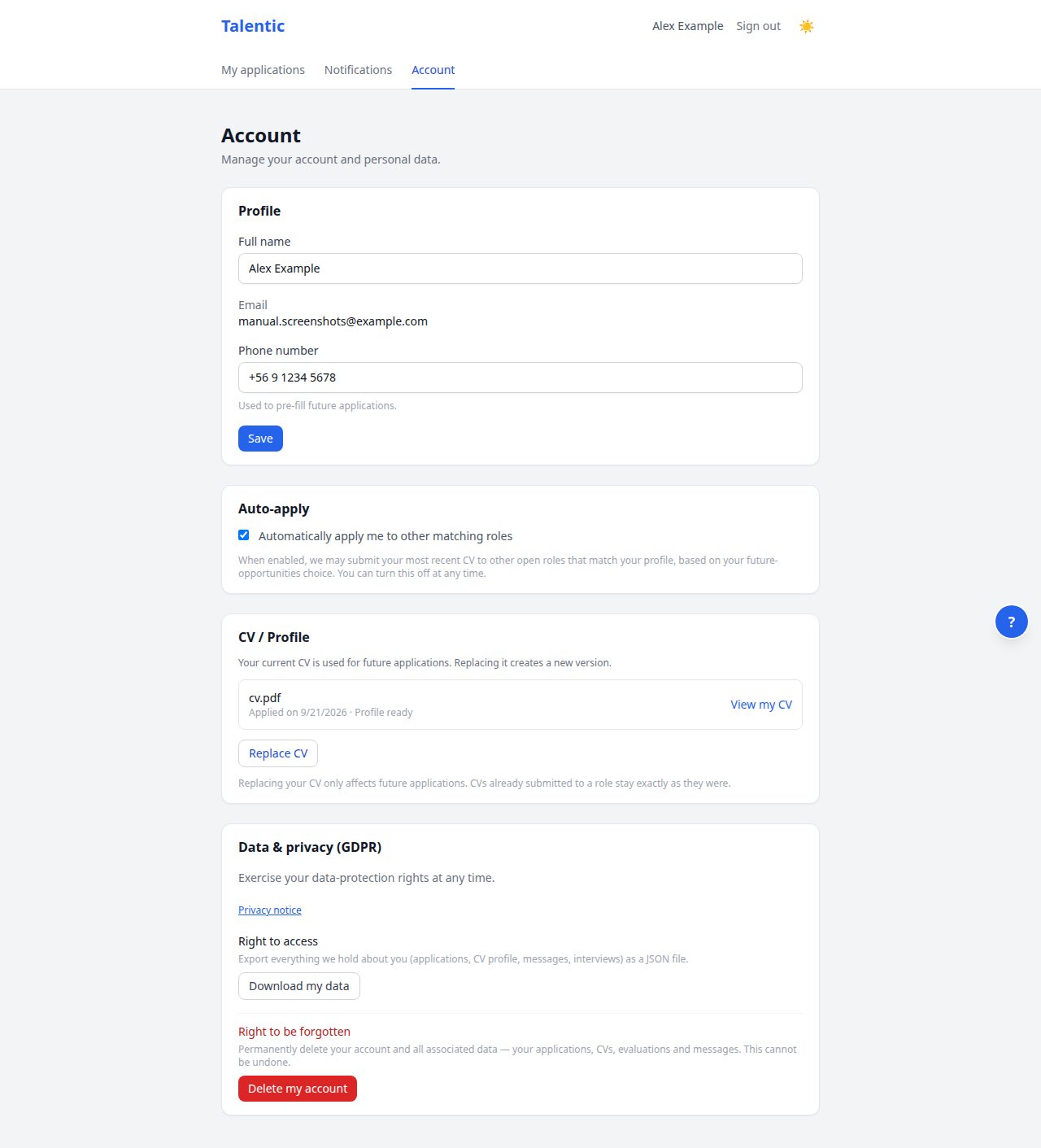Click 'Used to pre-fill future applications.' hint
This screenshot has width=1041, height=1148.
[x=317, y=406]
